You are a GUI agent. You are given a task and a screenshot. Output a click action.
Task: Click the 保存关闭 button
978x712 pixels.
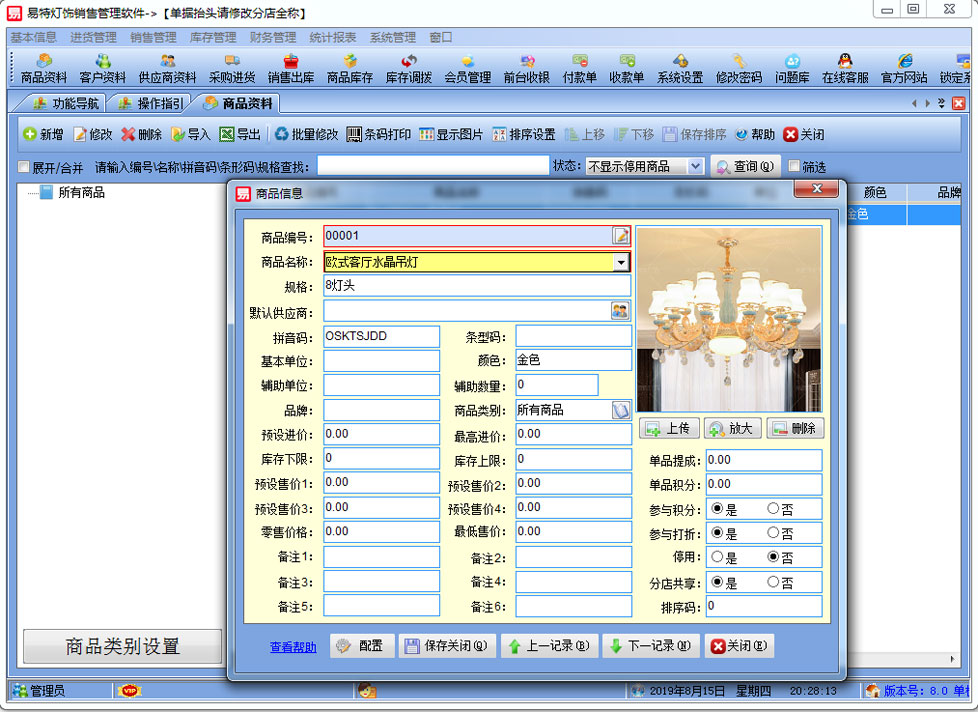click(x=447, y=646)
